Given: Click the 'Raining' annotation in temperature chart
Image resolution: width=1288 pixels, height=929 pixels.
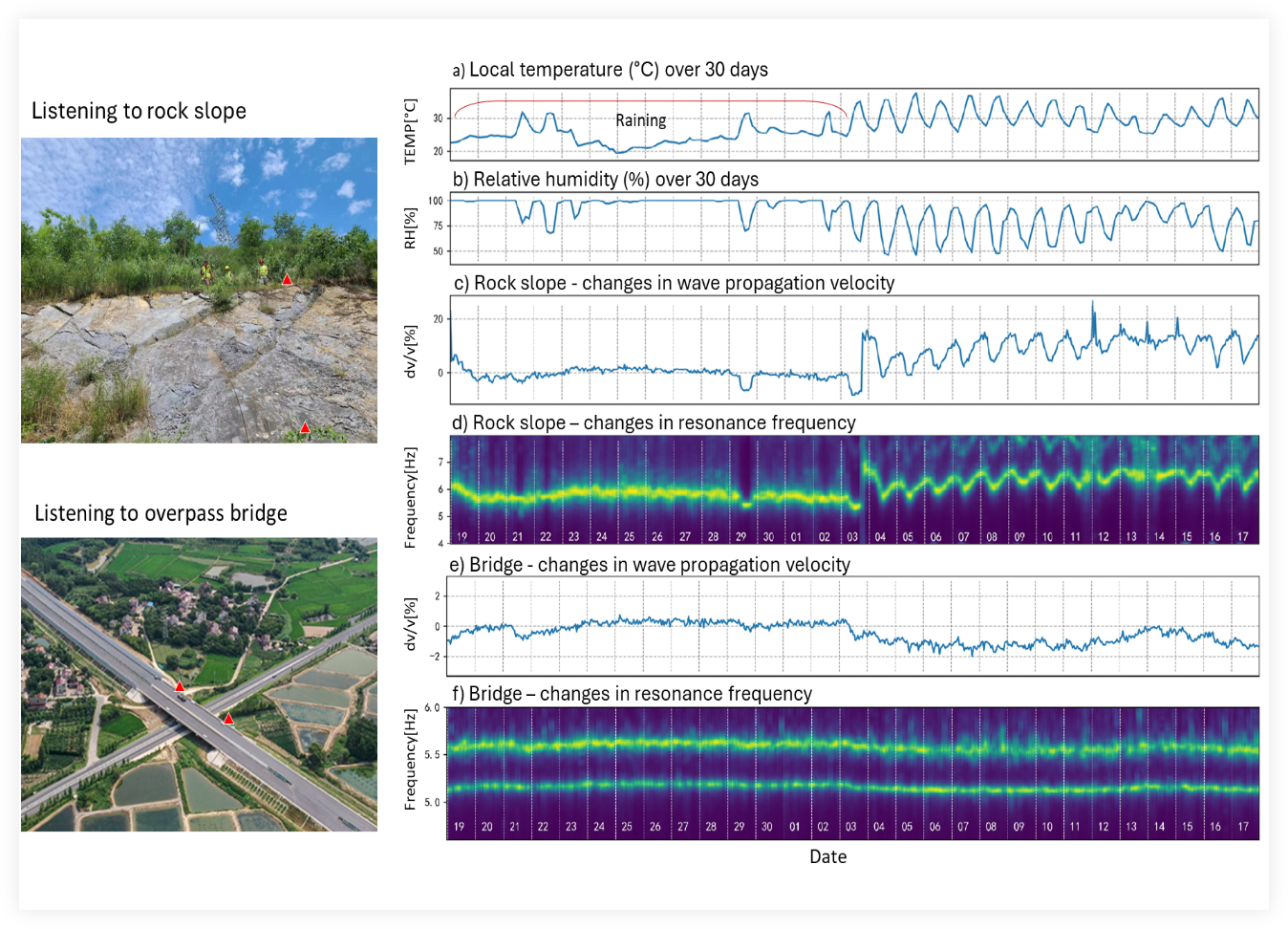Looking at the screenshot, I should 640,120.
